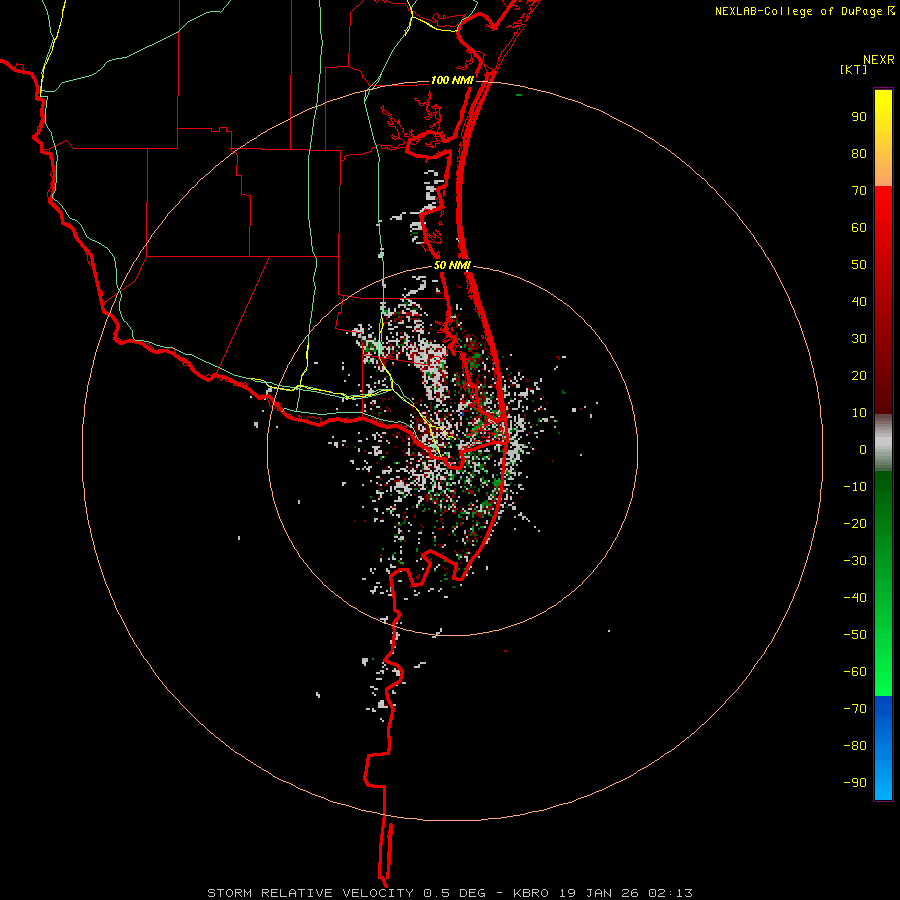Viewport: 900px width, 900px height.
Task: Pick the gray zero-velocity band on the scale
Action: pyautogui.click(x=883, y=443)
